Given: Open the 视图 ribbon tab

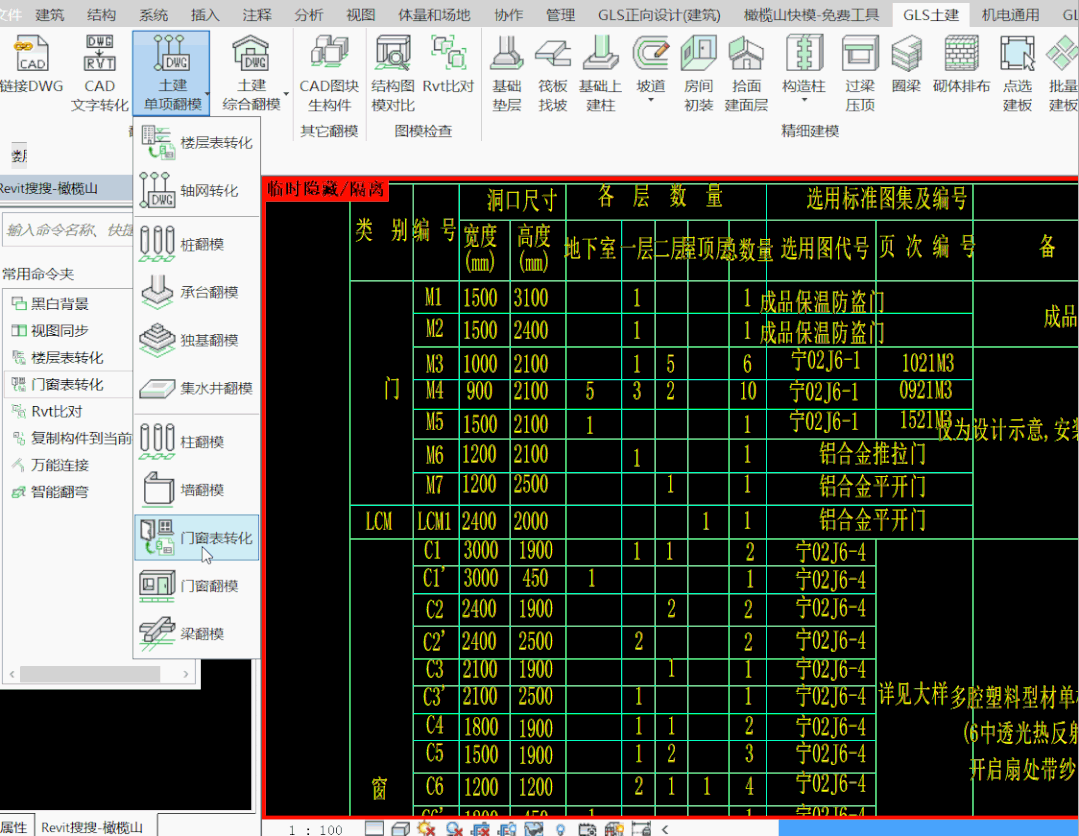Looking at the screenshot, I should click(x=361, y=14).
